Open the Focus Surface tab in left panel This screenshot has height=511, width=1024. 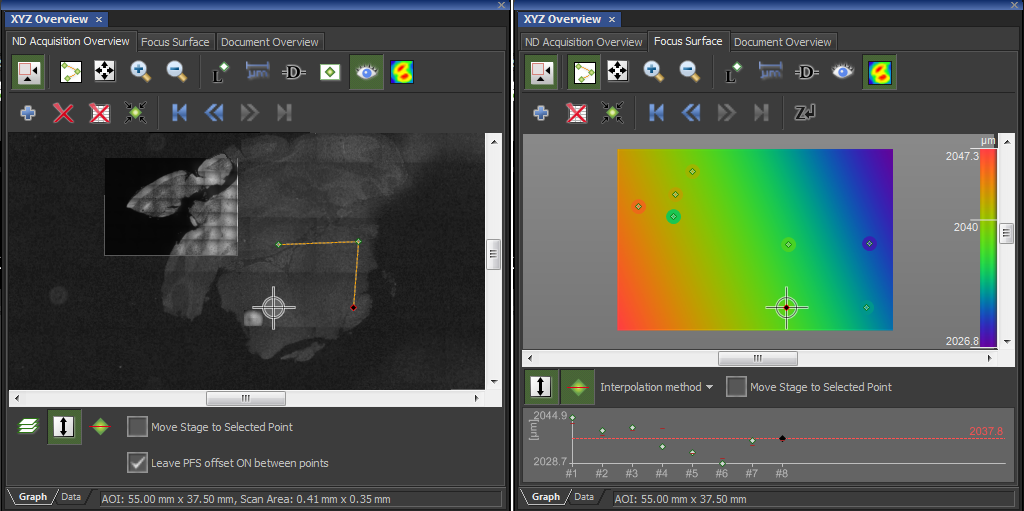175,42
